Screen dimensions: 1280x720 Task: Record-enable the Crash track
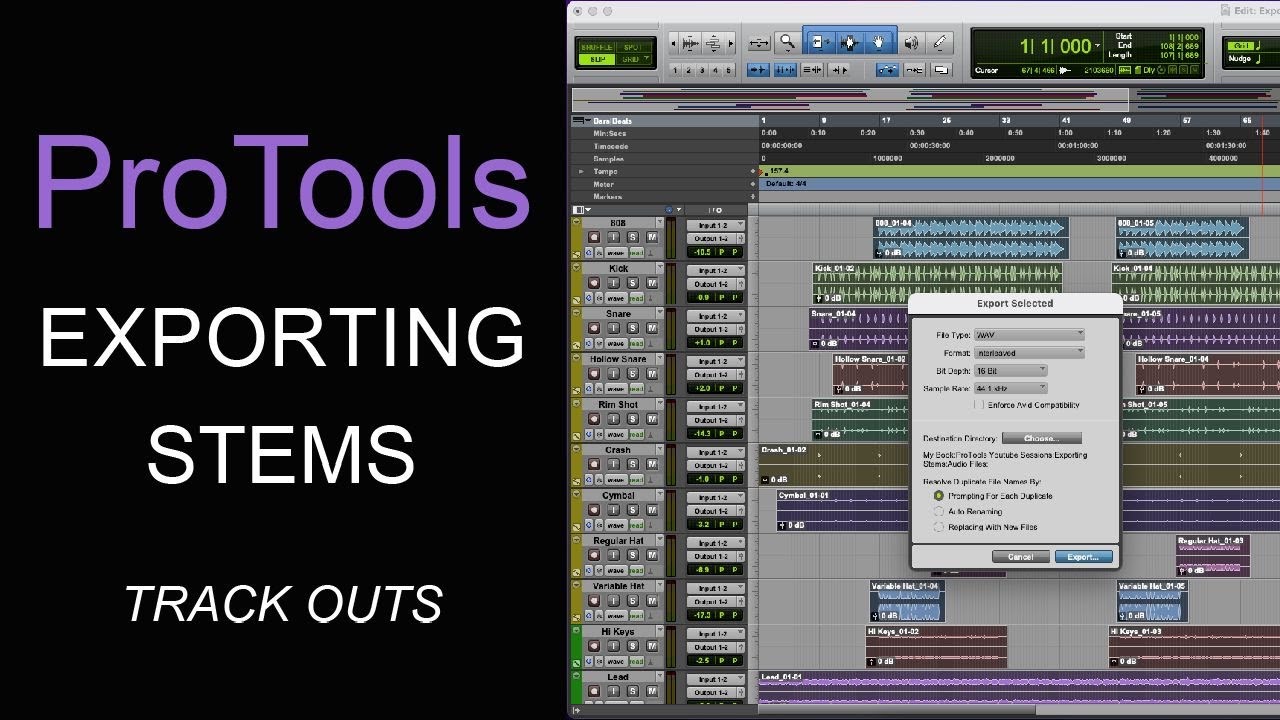[594, 464]
